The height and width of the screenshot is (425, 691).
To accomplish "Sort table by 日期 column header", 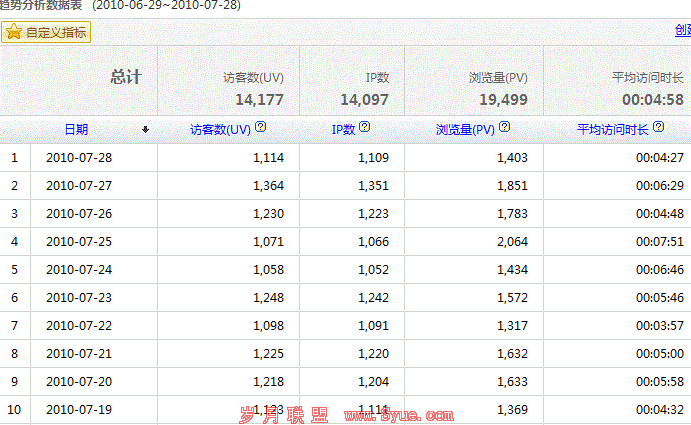I will click(x=76, y=129).
